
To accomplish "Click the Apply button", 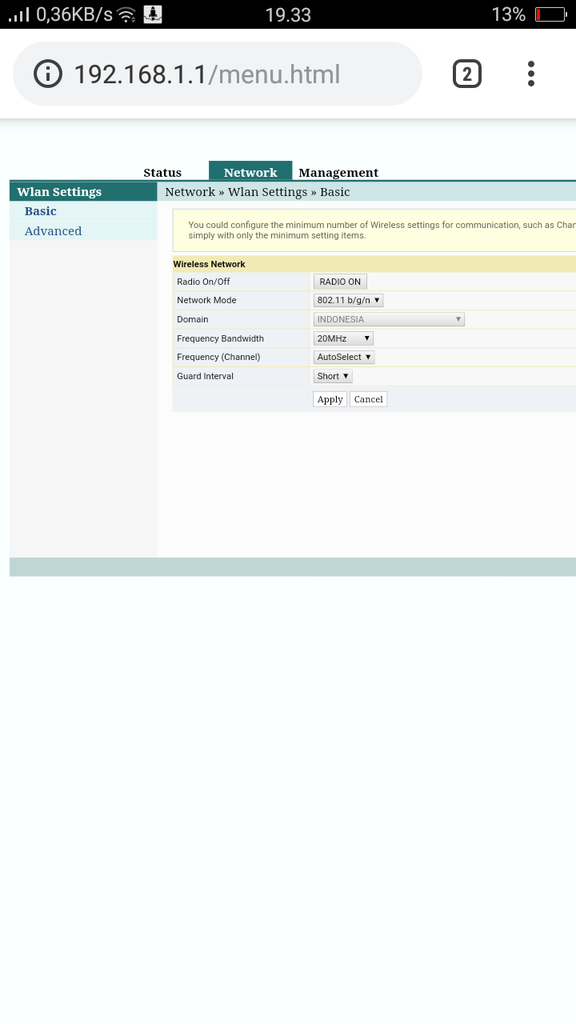I will point(330,399).
